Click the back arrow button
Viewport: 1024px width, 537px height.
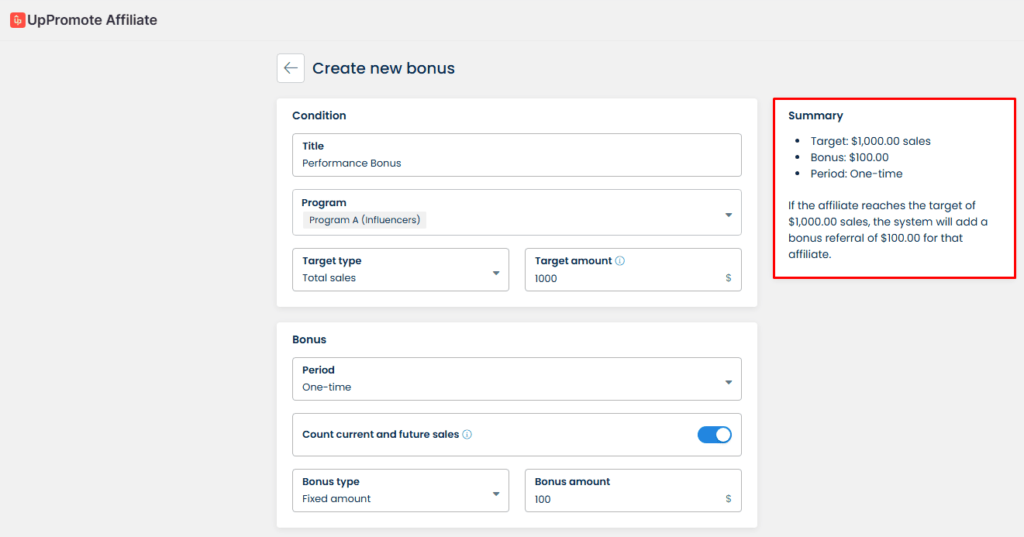pos(291,68)
